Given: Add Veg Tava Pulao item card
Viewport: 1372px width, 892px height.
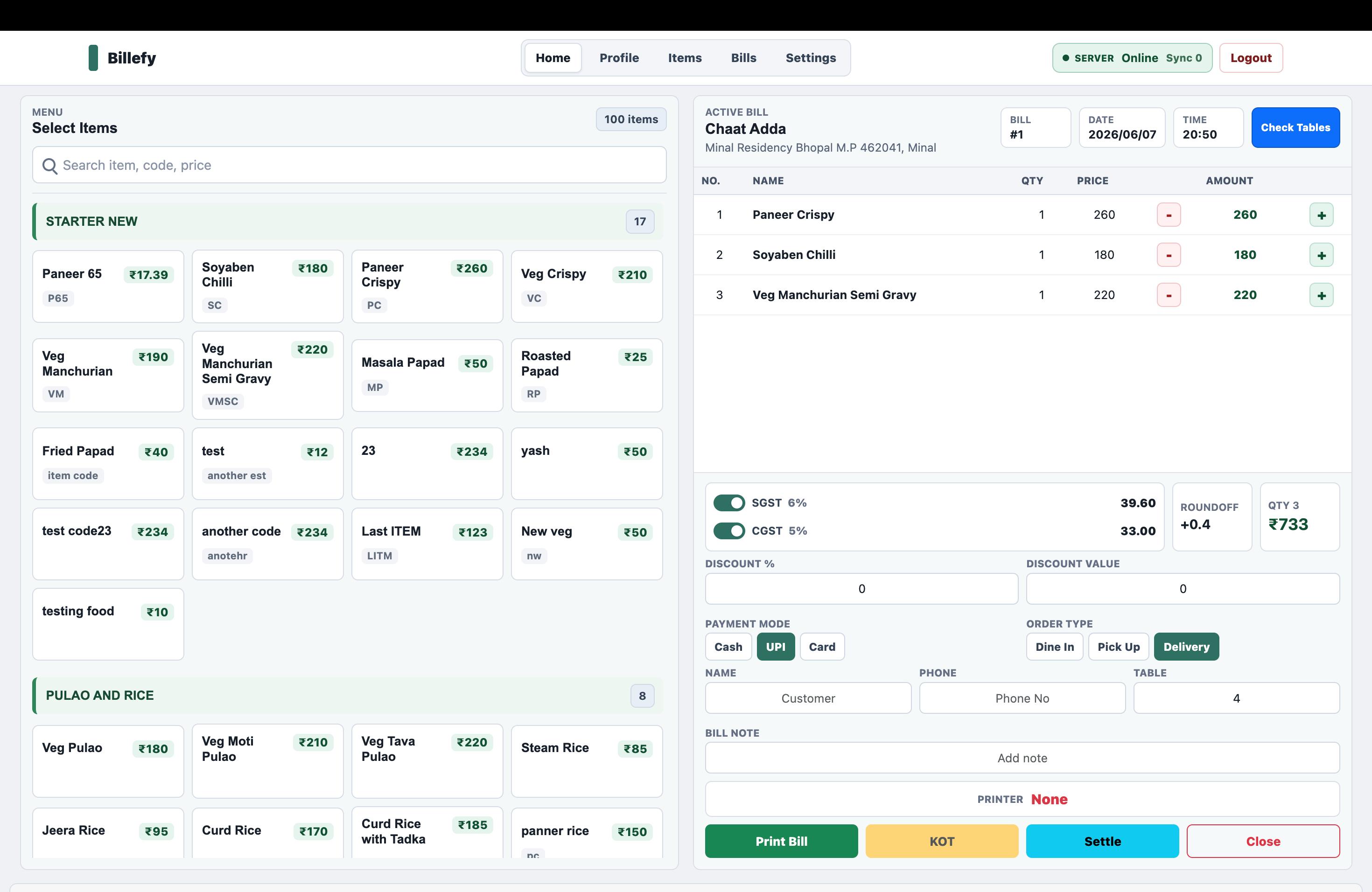Looking at the screenshot, I should pyautogui.click(x=427, y=761).
